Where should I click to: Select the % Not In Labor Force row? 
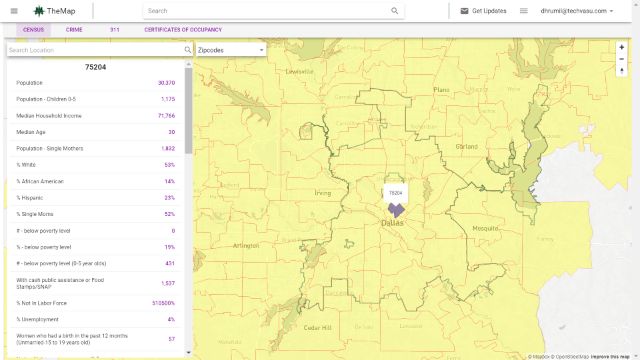point(96,303)
